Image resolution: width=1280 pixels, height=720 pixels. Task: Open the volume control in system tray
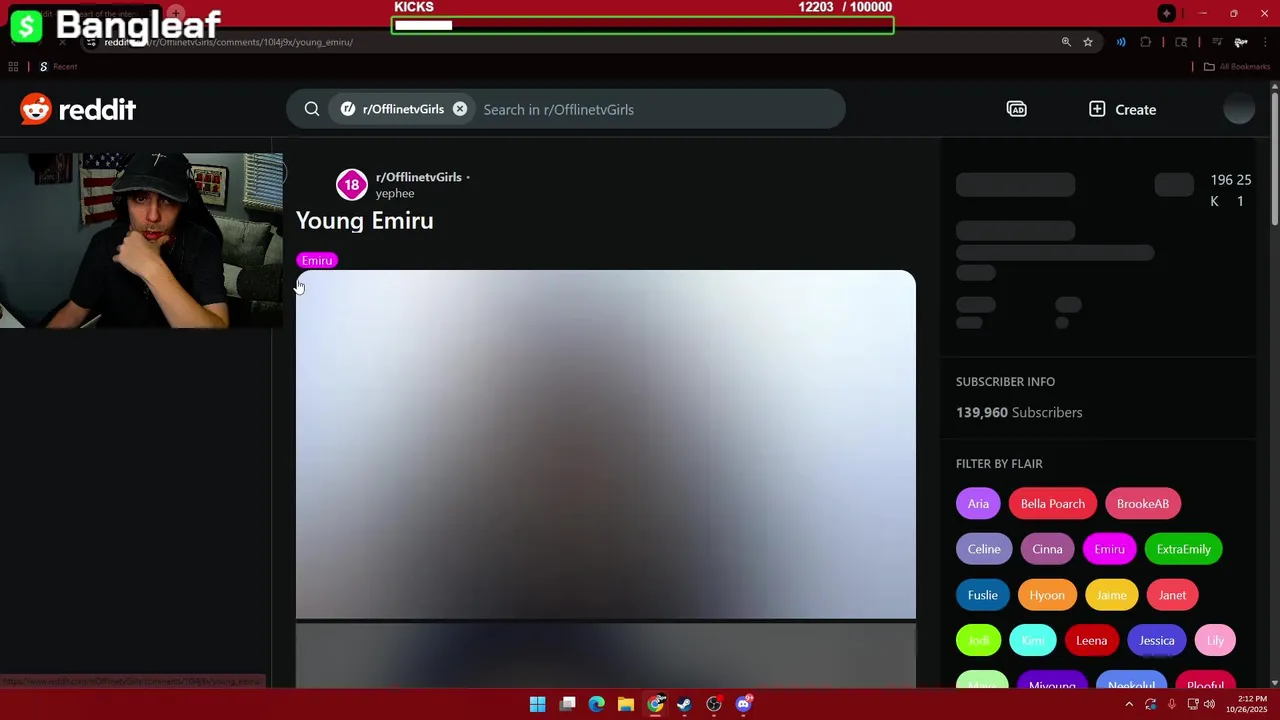point(1209,704)
